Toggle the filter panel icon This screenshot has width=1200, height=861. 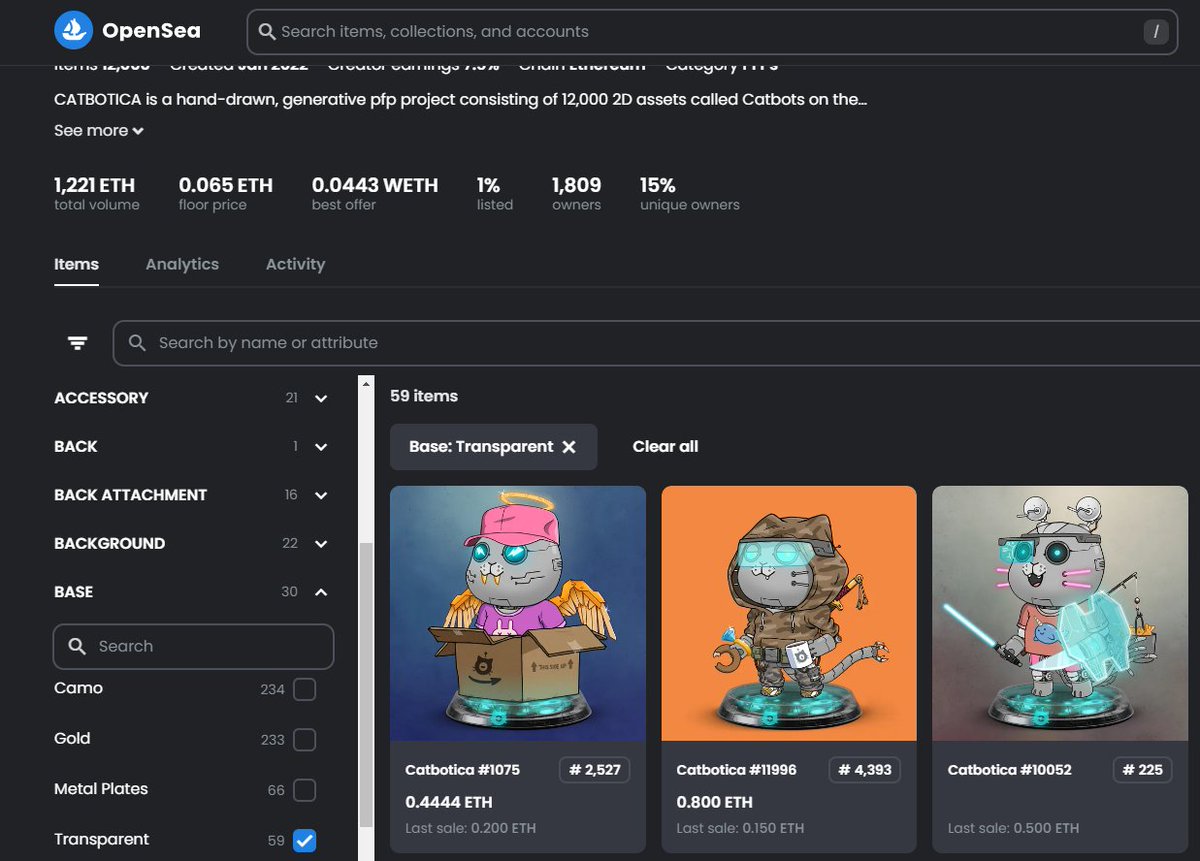point(77,343)
